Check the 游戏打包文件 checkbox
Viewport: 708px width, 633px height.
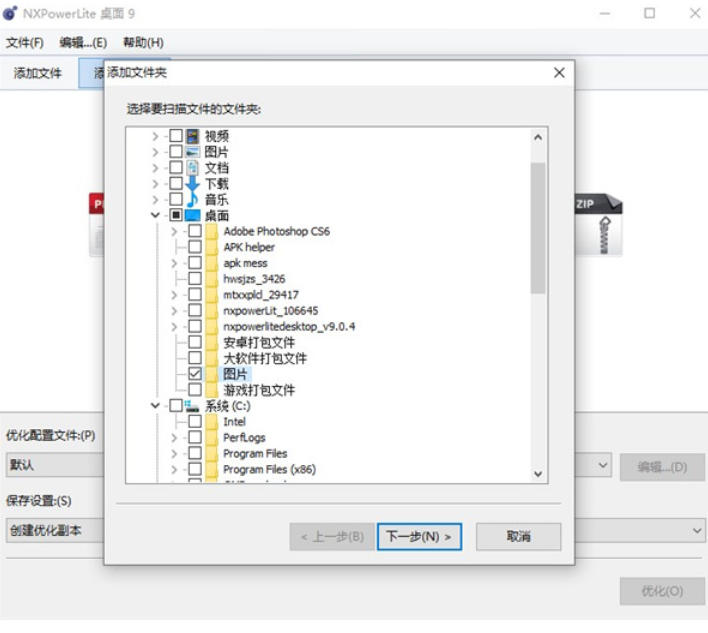click(195, 390)
